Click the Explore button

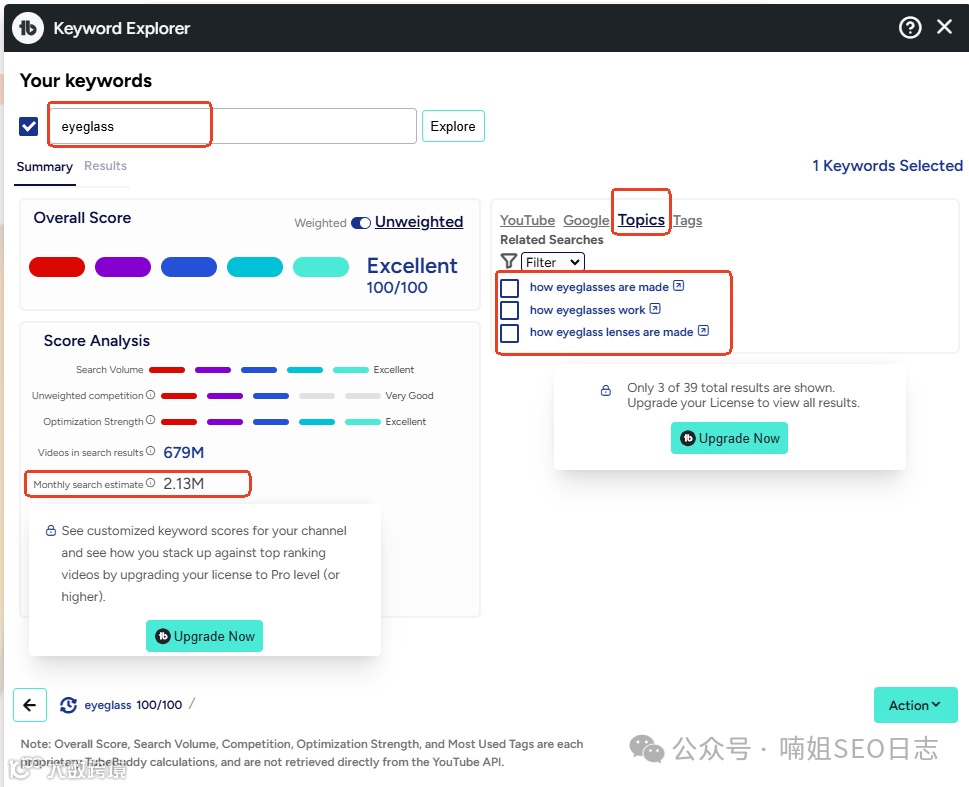coord(453,126)
